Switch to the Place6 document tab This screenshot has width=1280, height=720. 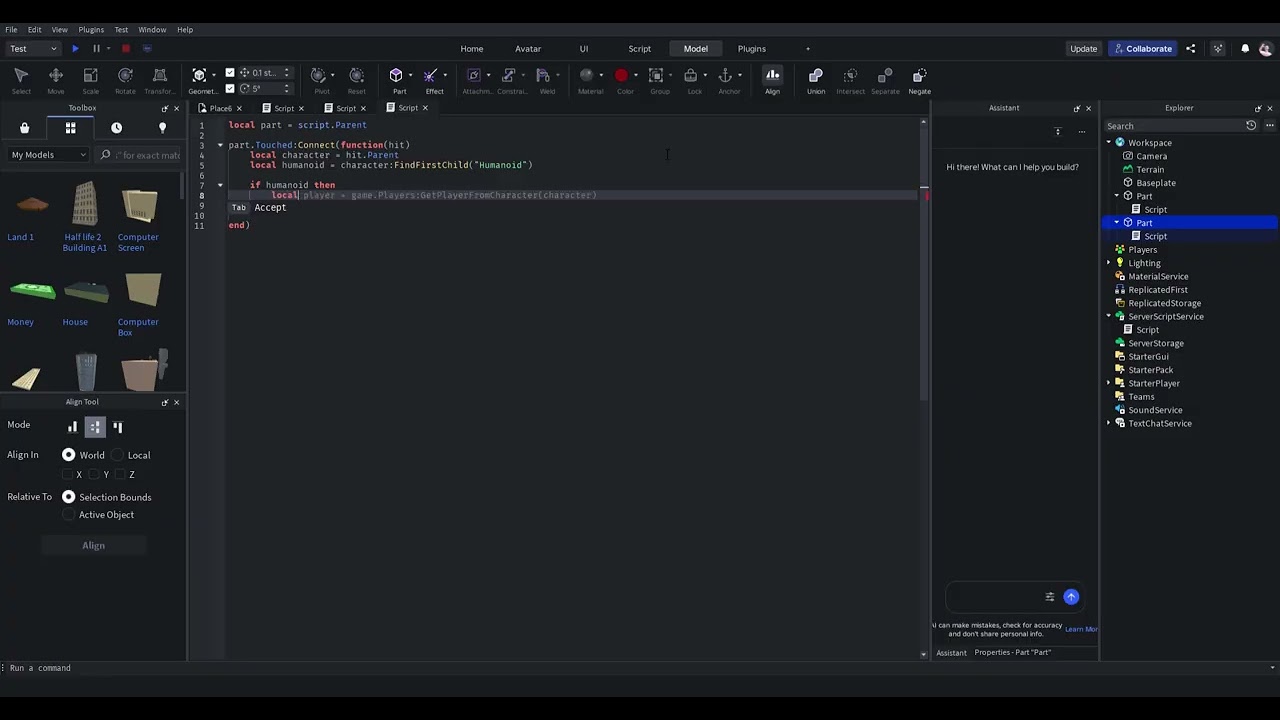pyautogui.click(x=220, y=108)
